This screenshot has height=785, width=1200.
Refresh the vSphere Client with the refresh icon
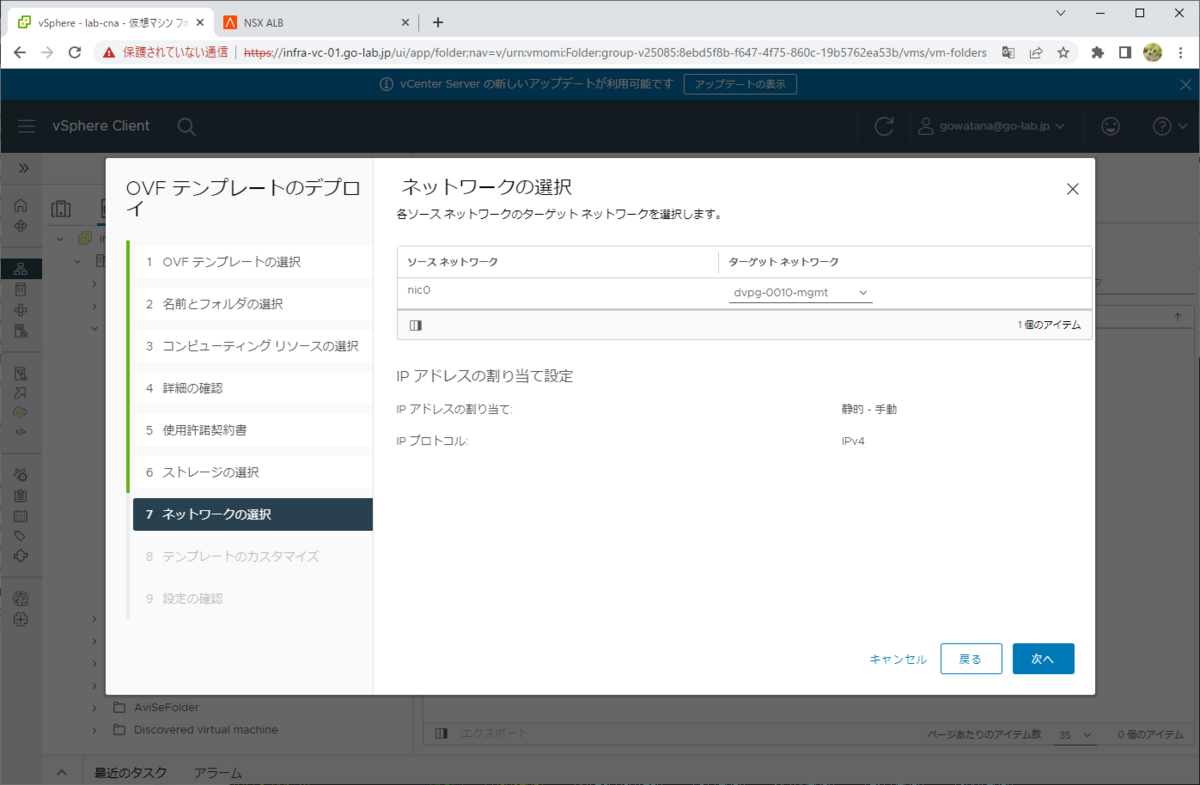[884, 126]
